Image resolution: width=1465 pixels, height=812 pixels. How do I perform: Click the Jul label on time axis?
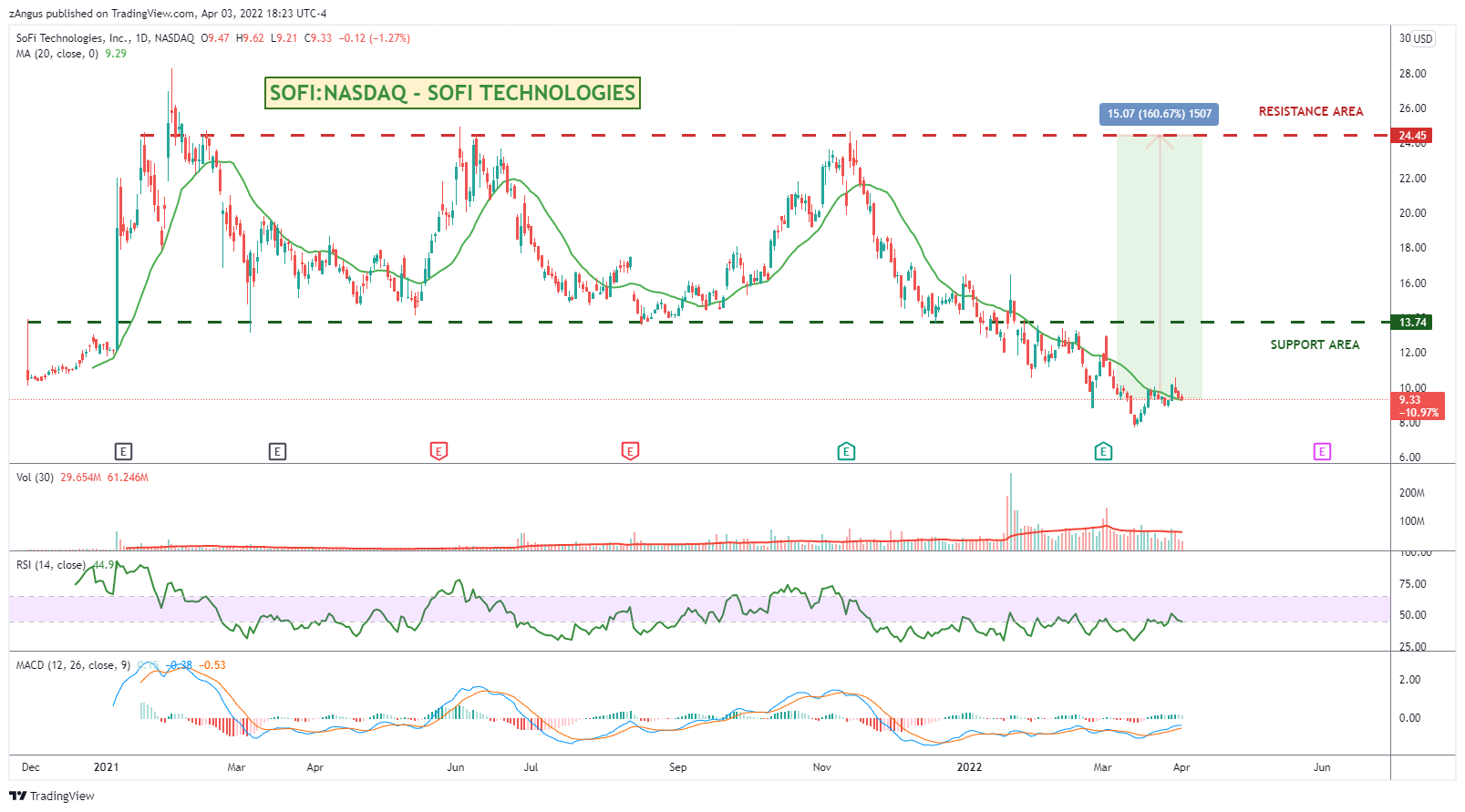531,767
